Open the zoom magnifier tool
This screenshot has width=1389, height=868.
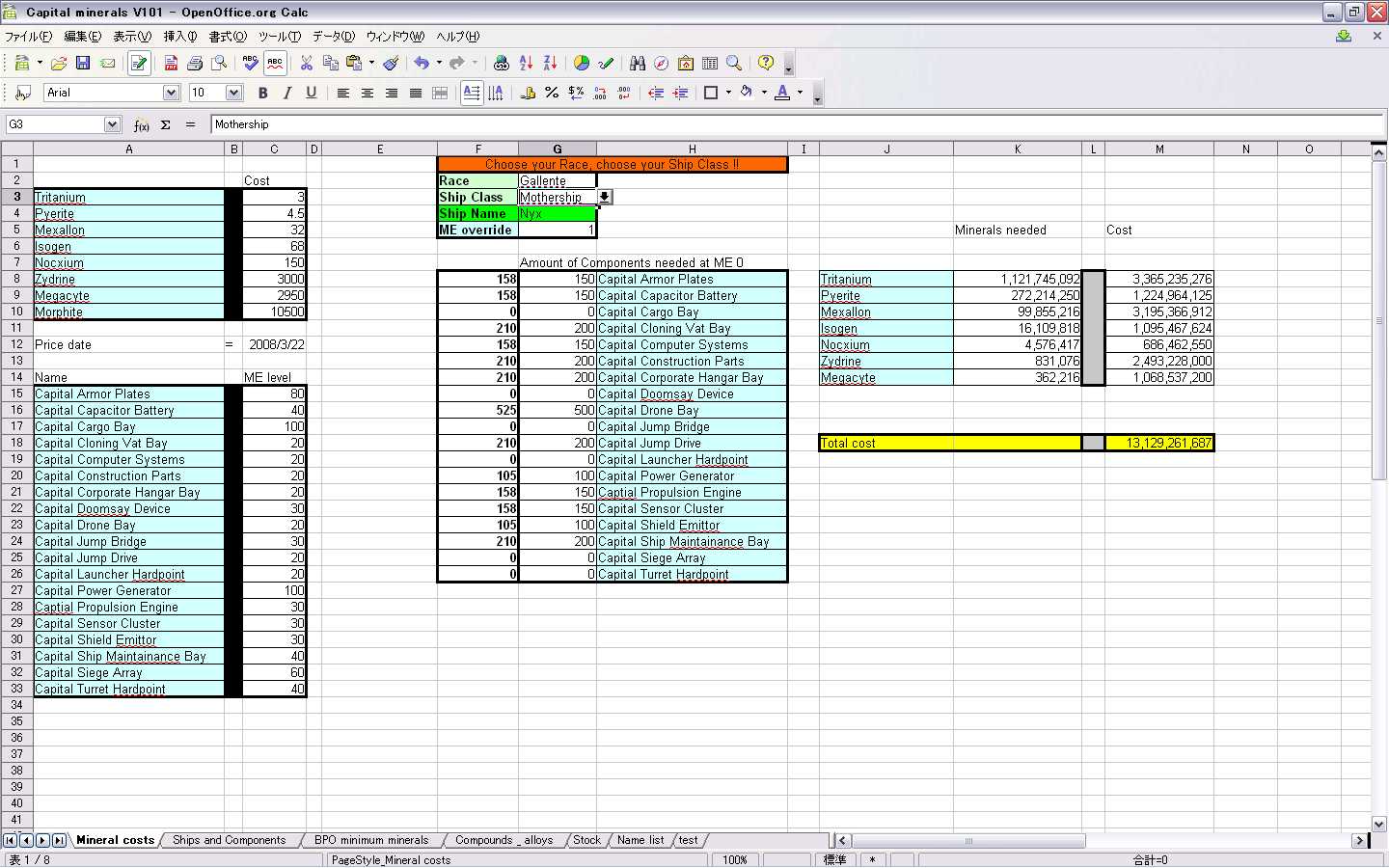[734, 63]
